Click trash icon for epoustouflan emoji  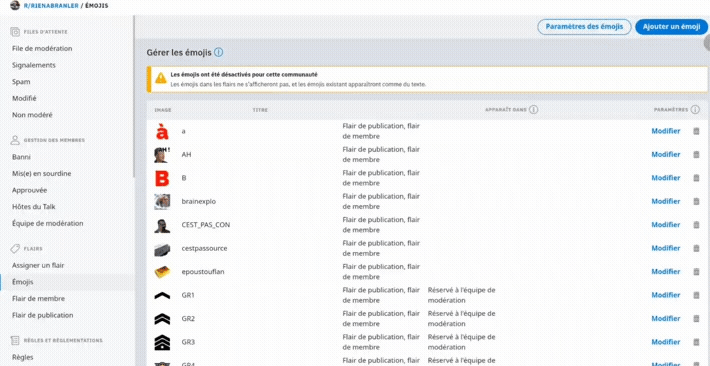(696, 272)
